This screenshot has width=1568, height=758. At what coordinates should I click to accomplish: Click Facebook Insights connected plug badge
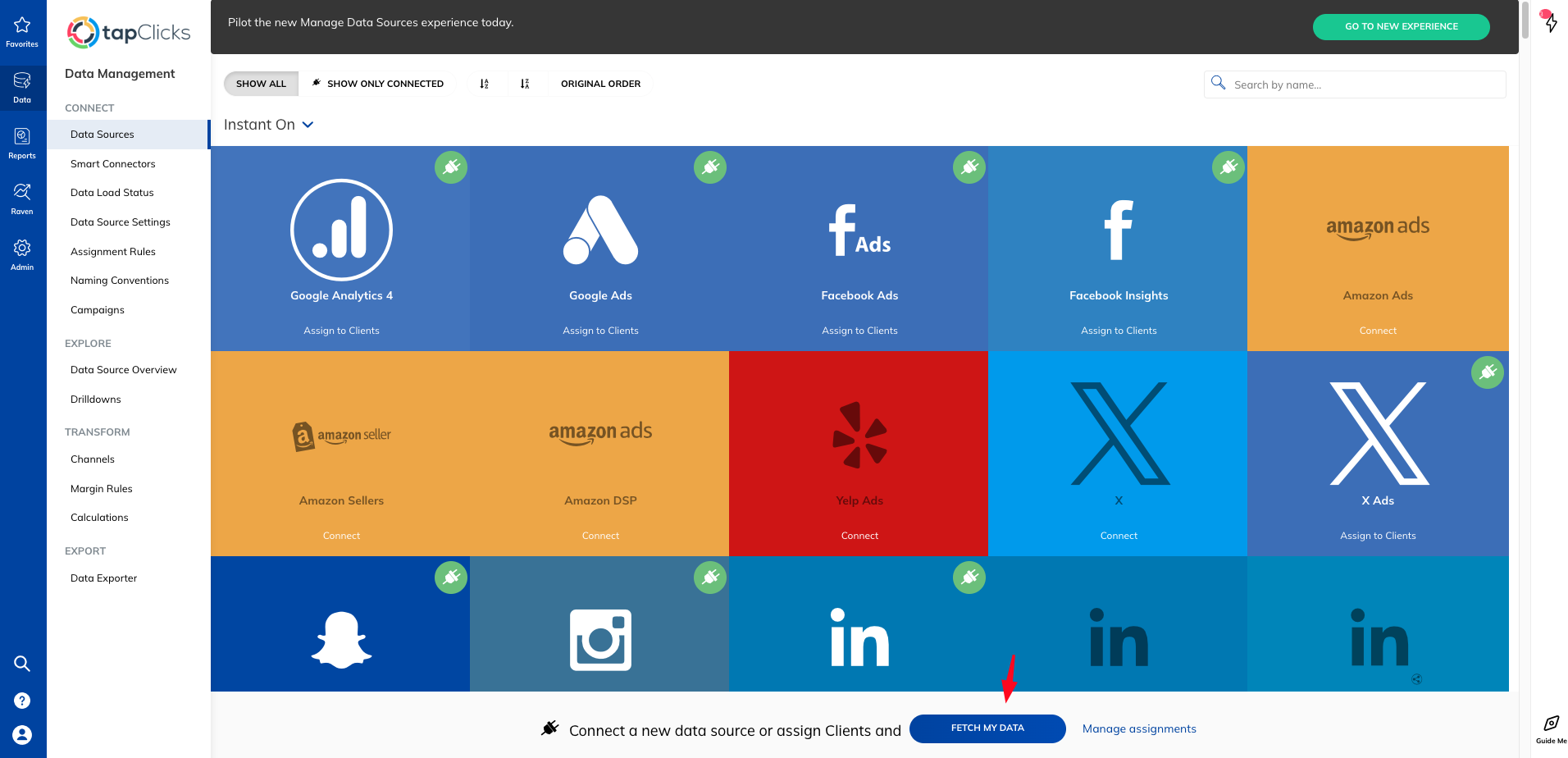click(1228, 167)
